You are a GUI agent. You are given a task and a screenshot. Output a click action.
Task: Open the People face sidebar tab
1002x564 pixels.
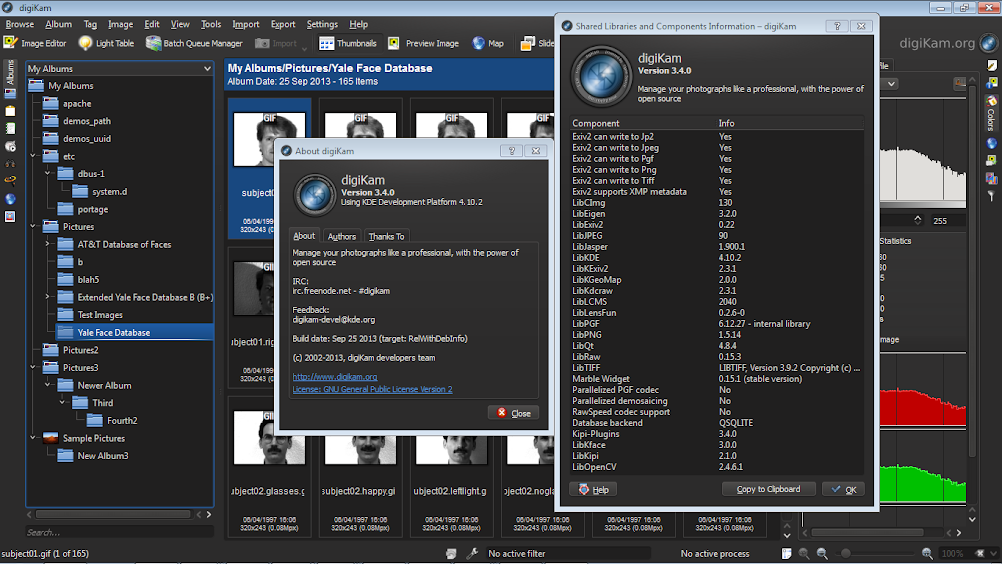(10, 217)
